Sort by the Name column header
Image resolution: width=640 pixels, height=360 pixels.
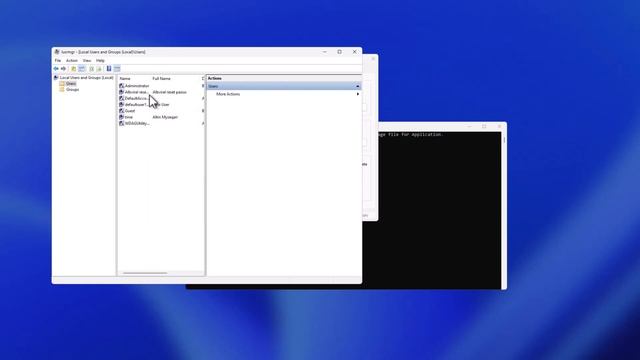(x=125, y=78)
